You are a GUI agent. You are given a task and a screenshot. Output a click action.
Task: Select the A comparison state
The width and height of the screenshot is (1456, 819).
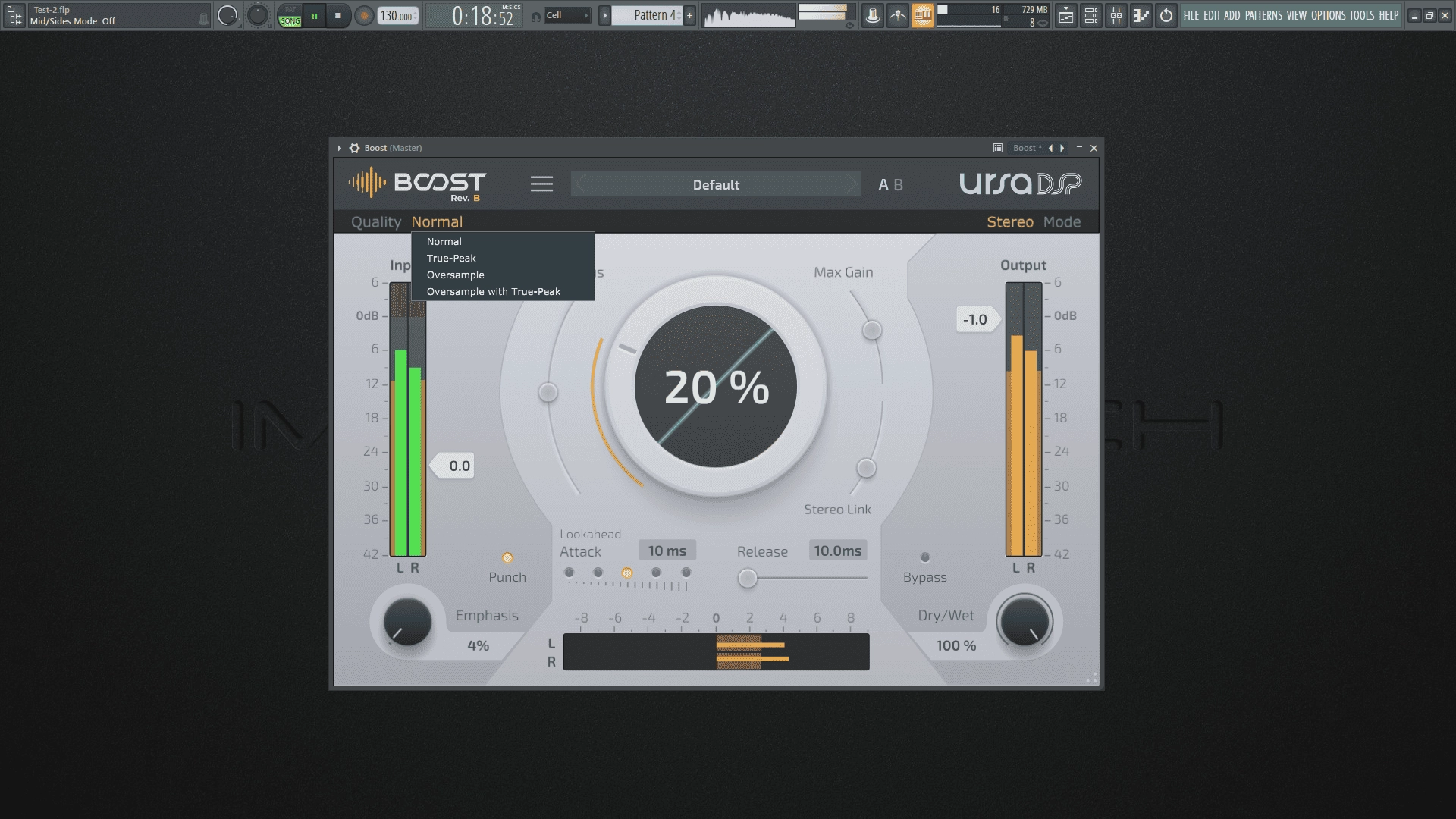[883, 185]
